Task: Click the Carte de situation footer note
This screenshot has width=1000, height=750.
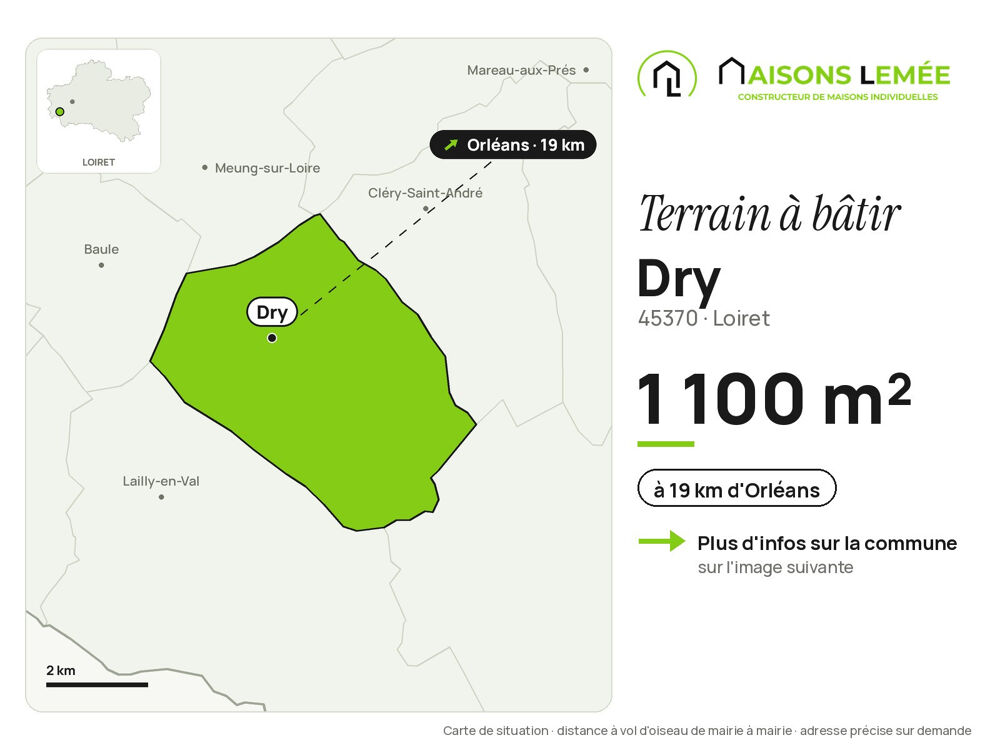Action: tap(707, 730)
